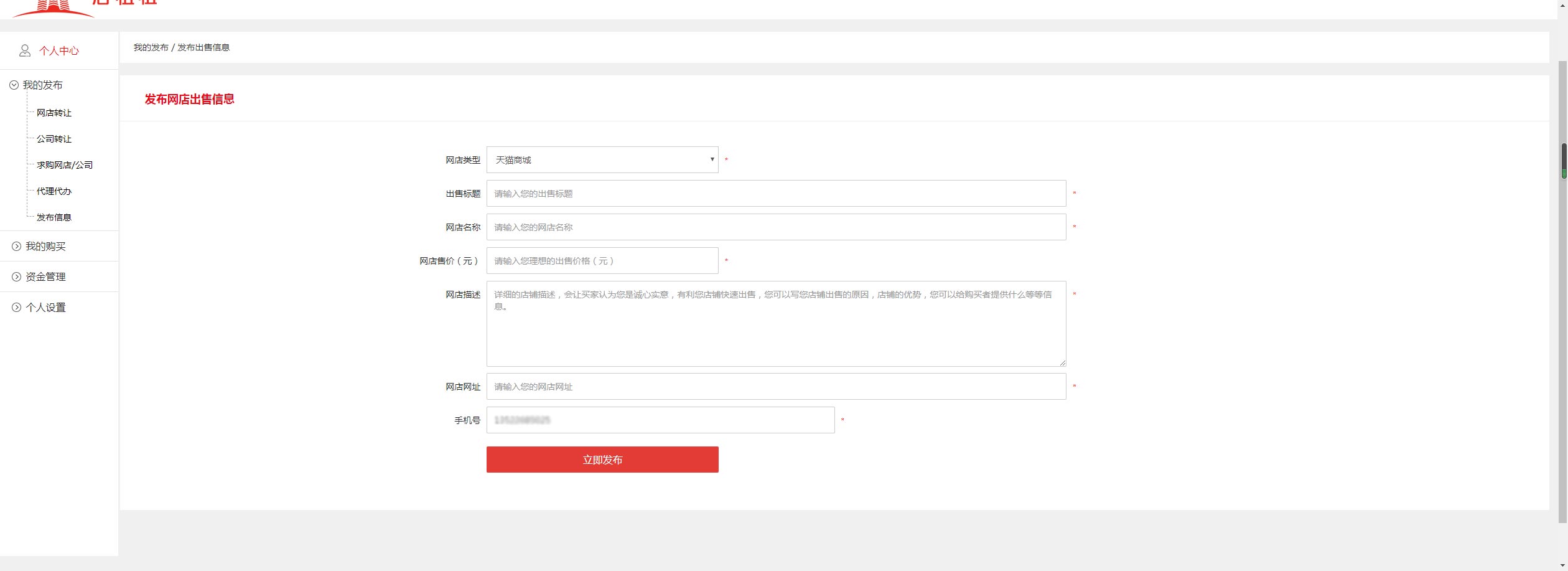Click the 我的发布 breadcrumb link
Image resolution: width=1568 pixels, height=571 pixels.
(151, 47)
